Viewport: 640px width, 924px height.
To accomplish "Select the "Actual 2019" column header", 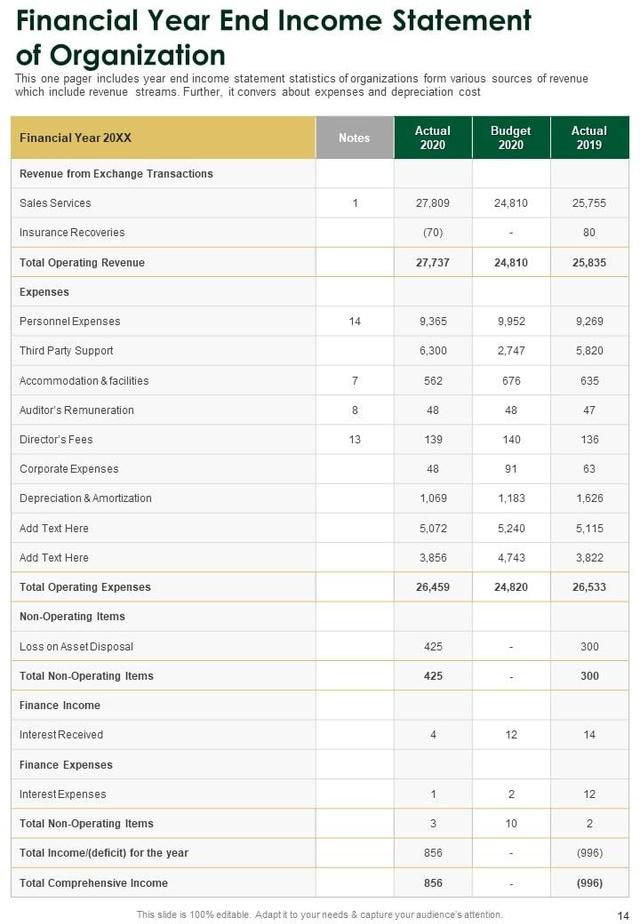I will coord(589,138).
